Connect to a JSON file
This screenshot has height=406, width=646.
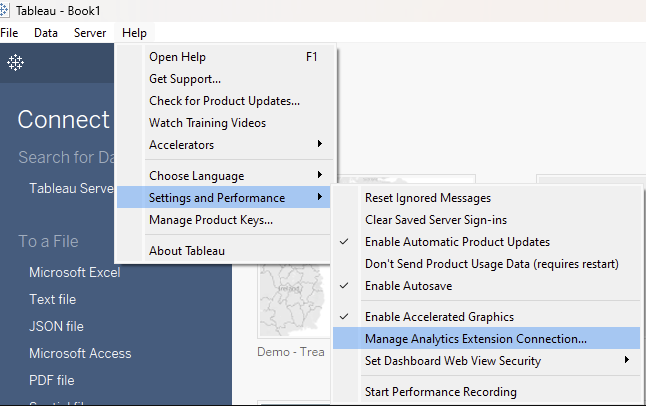tap(58, 326)
